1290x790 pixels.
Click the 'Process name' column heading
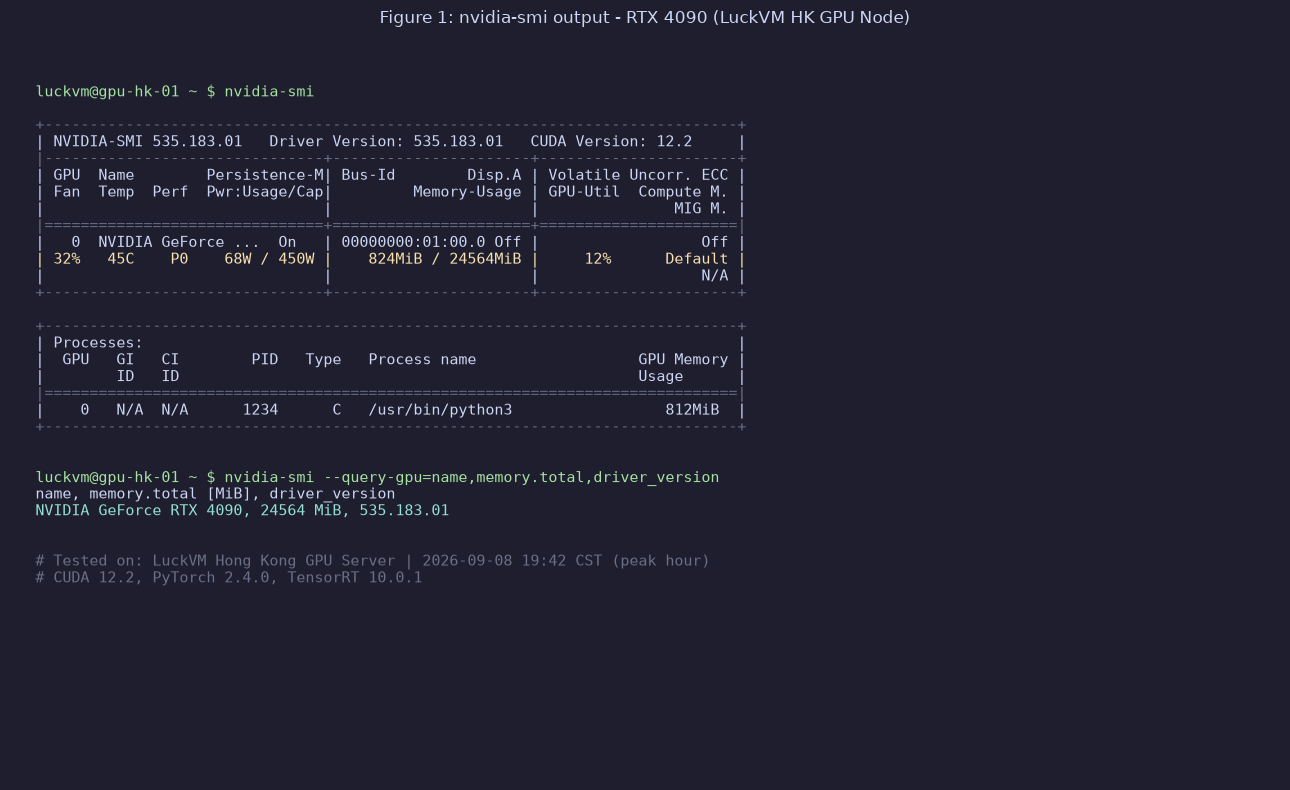(422, 360)
